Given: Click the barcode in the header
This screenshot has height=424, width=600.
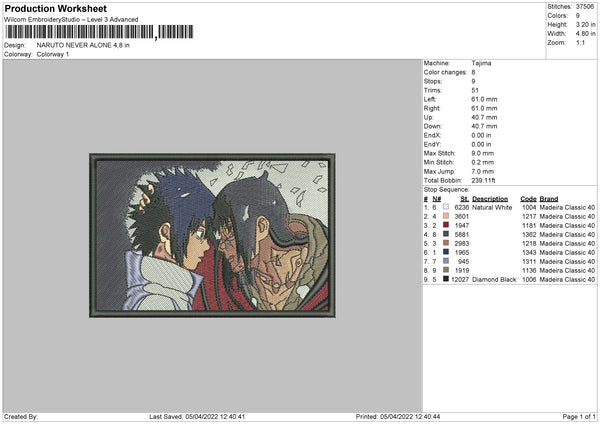Looking at the screenshot, I should tap(99, 32).
